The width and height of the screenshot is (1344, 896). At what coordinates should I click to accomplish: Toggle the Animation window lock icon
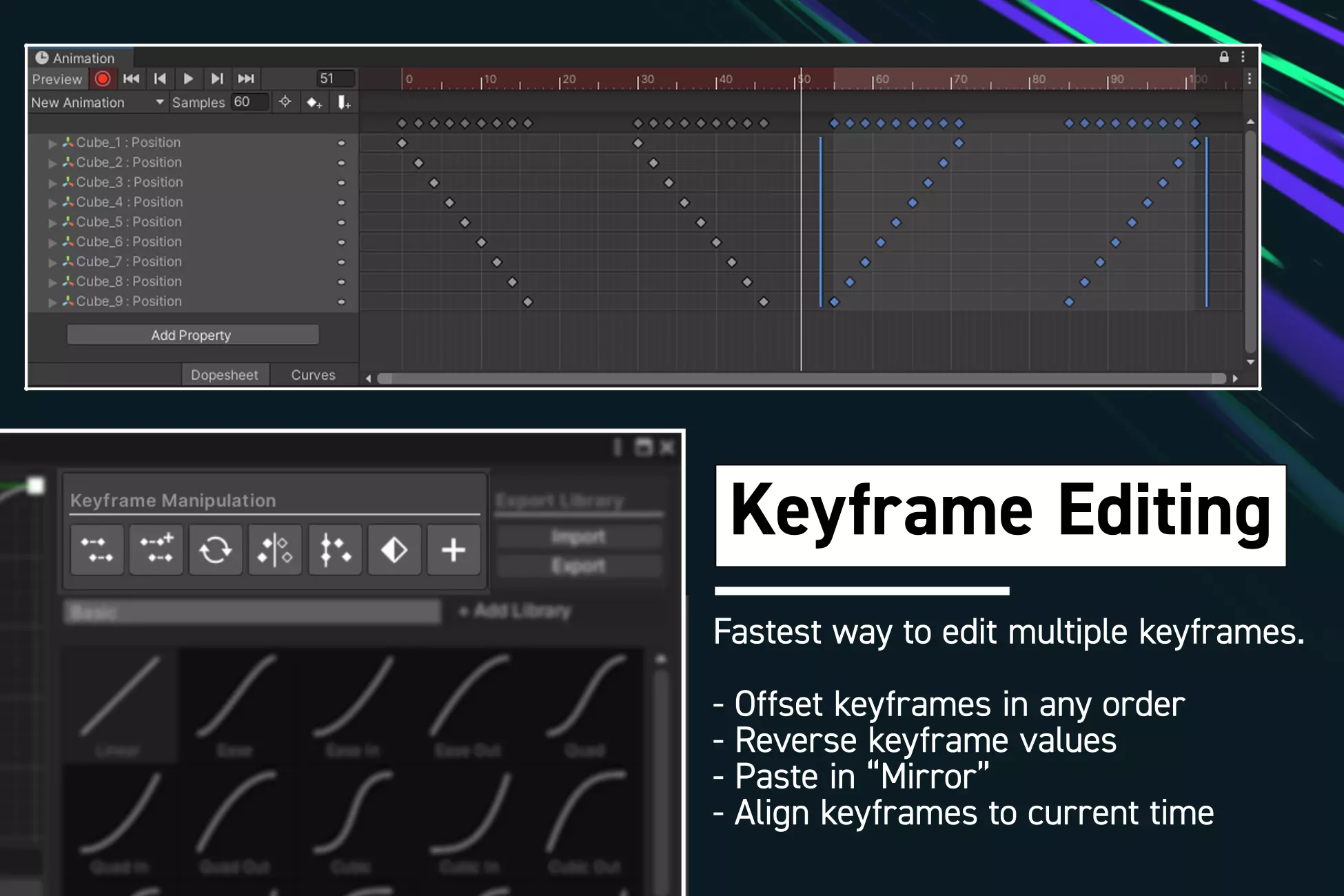pos(1224,57)
